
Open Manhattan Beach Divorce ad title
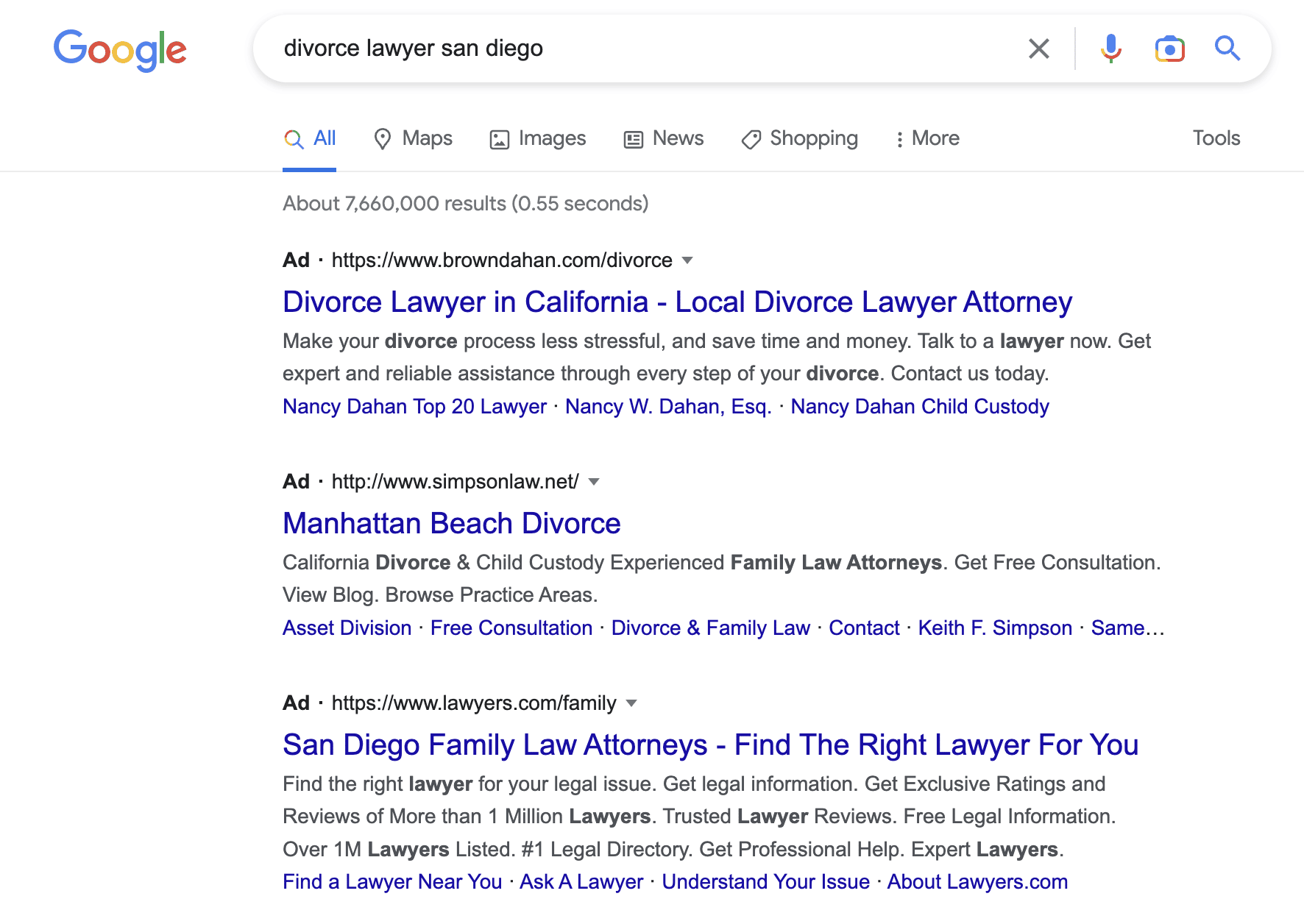pyautogui.click(x=452, y=524)
